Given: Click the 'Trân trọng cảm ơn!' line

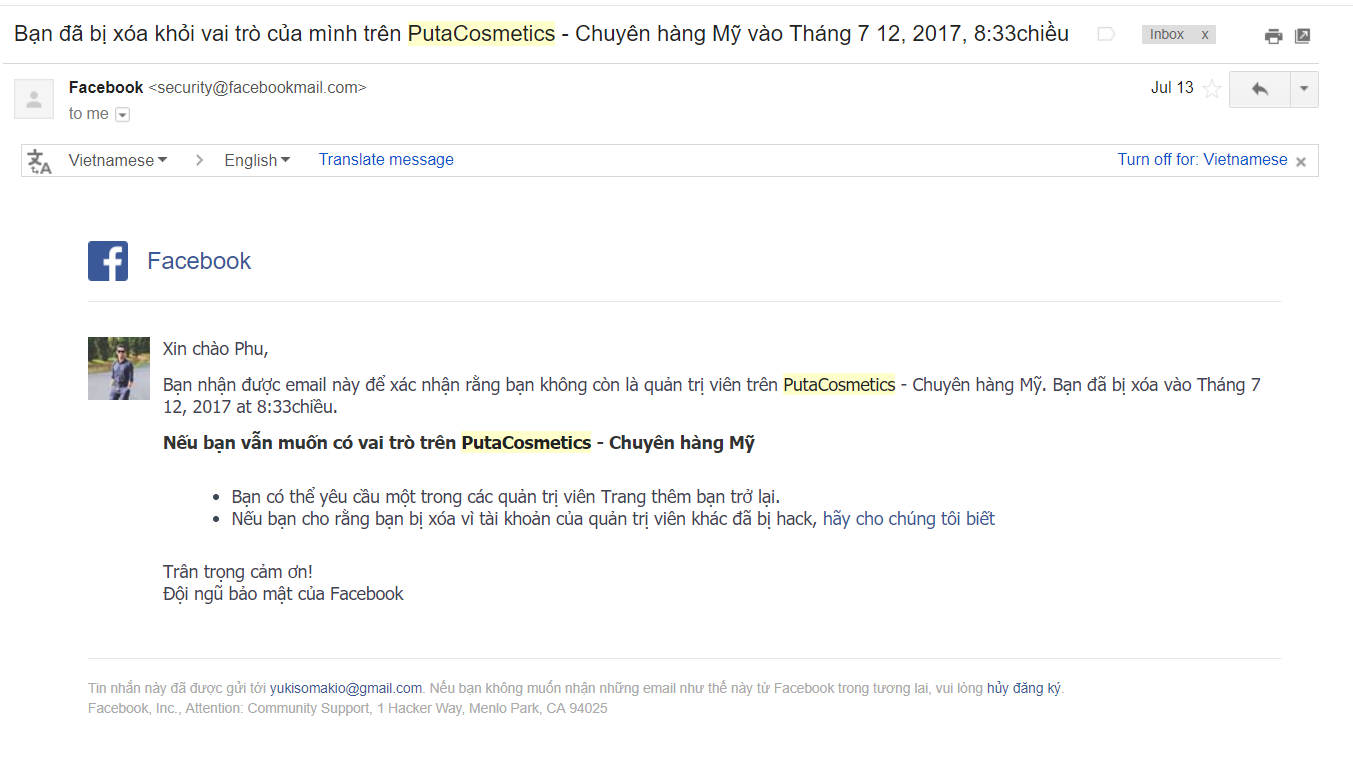Looking at the screenshot, I should point(238,572).
